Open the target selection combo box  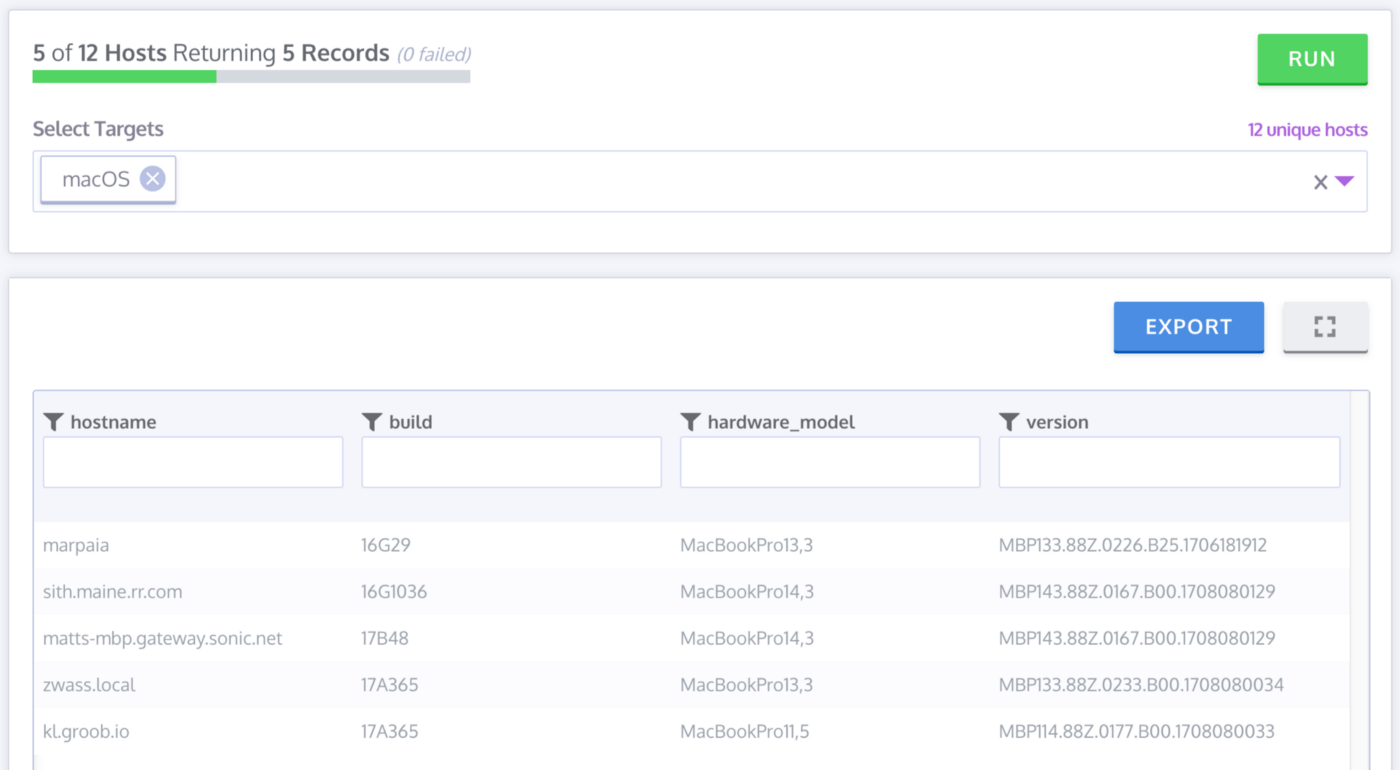[700, 180]
